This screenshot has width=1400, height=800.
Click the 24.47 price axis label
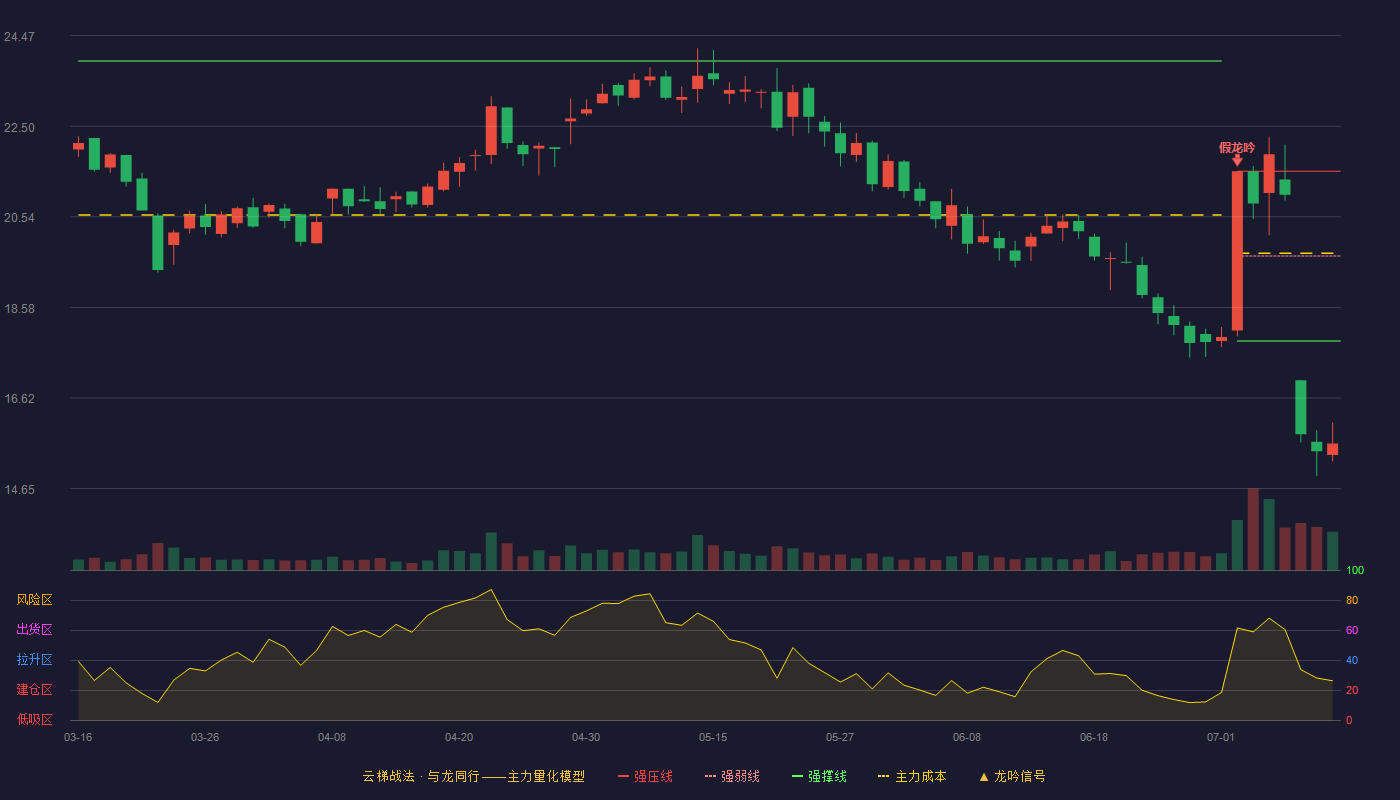pyautogui.click(x=19, y=37)
